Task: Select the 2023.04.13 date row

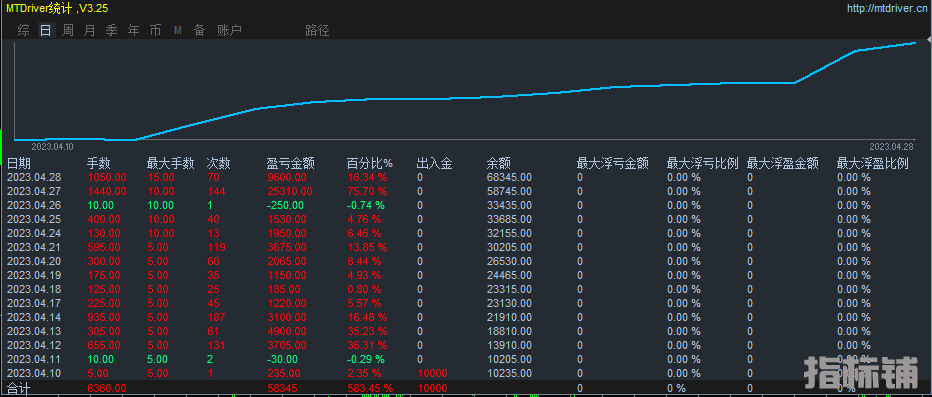Action: tap(34, 331)
